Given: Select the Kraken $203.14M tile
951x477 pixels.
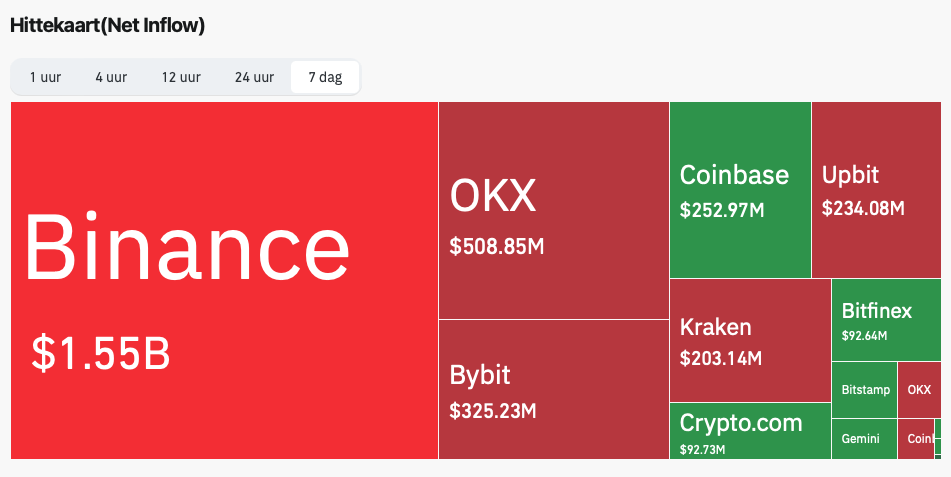Looking at the screenshot, I should tap(749, 340).
